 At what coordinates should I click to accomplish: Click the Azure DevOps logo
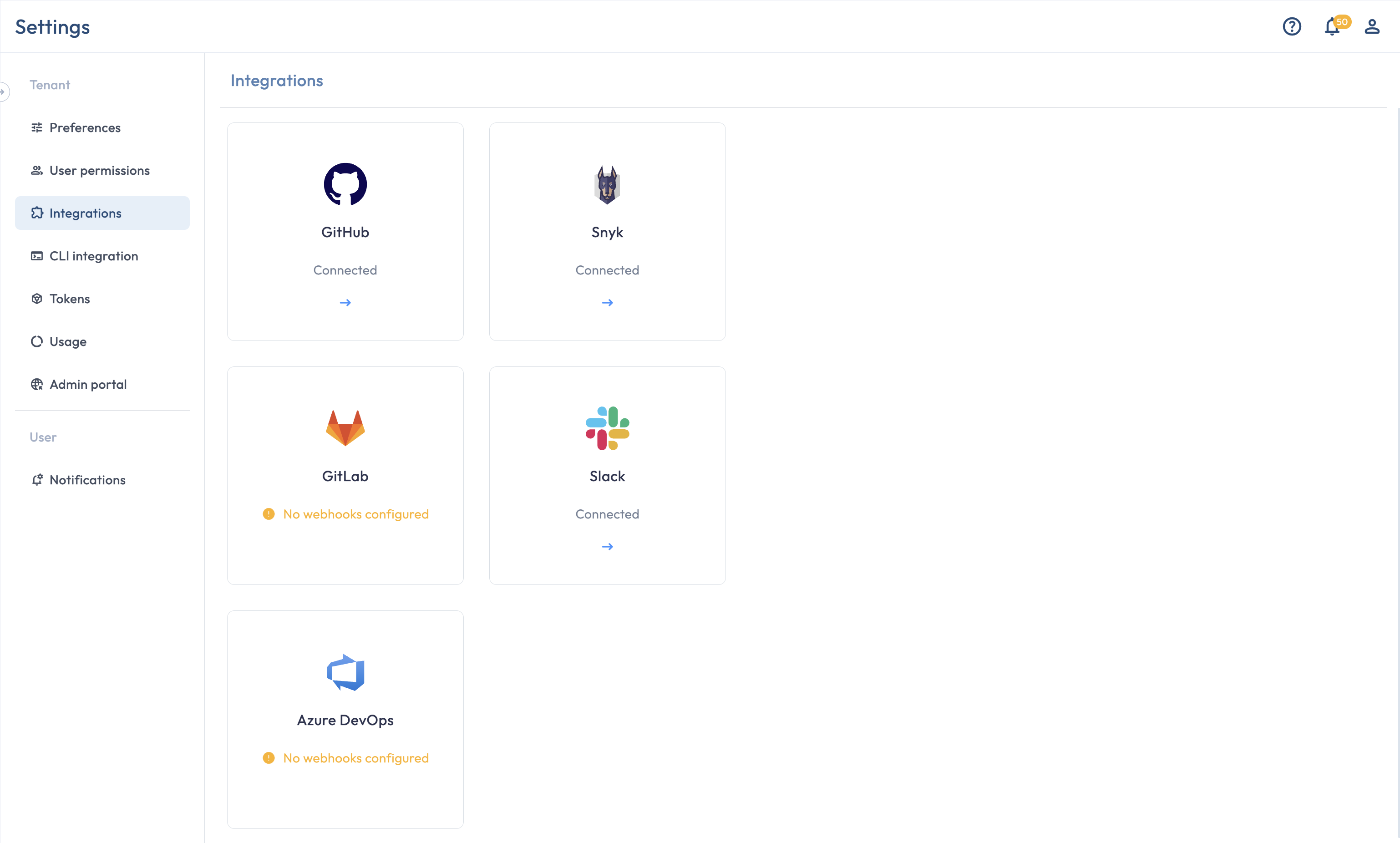tap(345, 672)
